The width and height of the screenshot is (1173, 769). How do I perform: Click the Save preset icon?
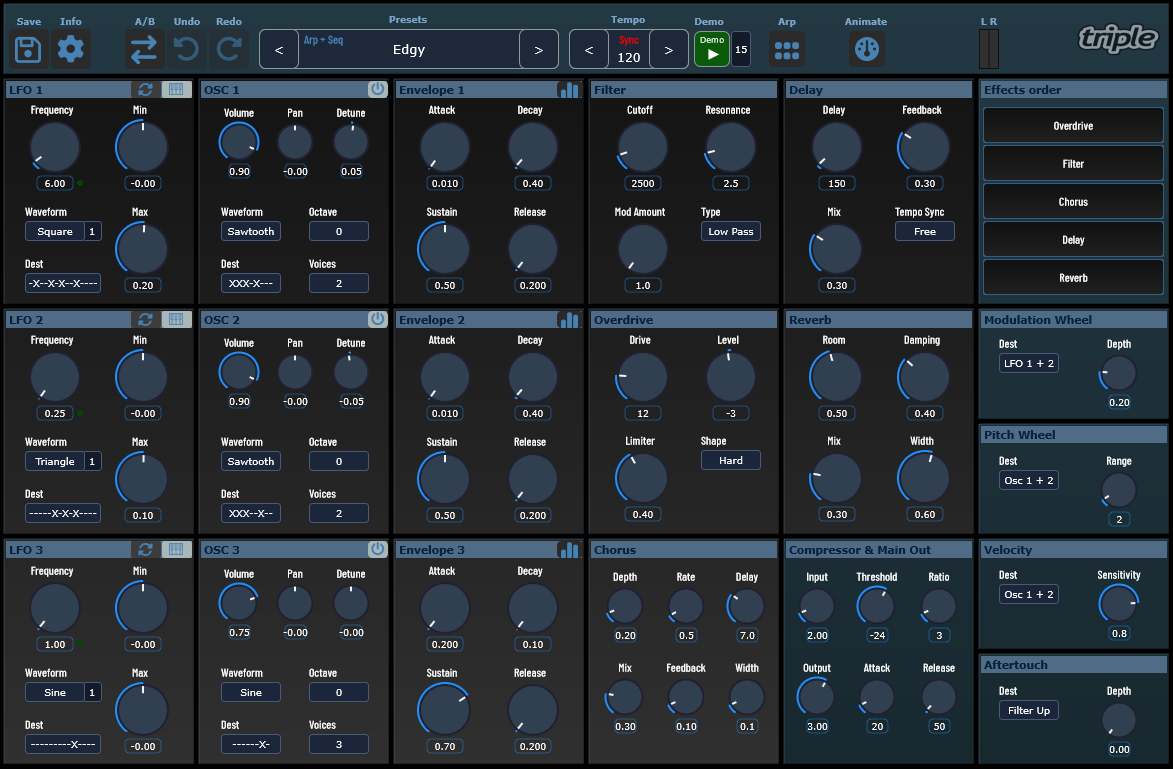27,47
